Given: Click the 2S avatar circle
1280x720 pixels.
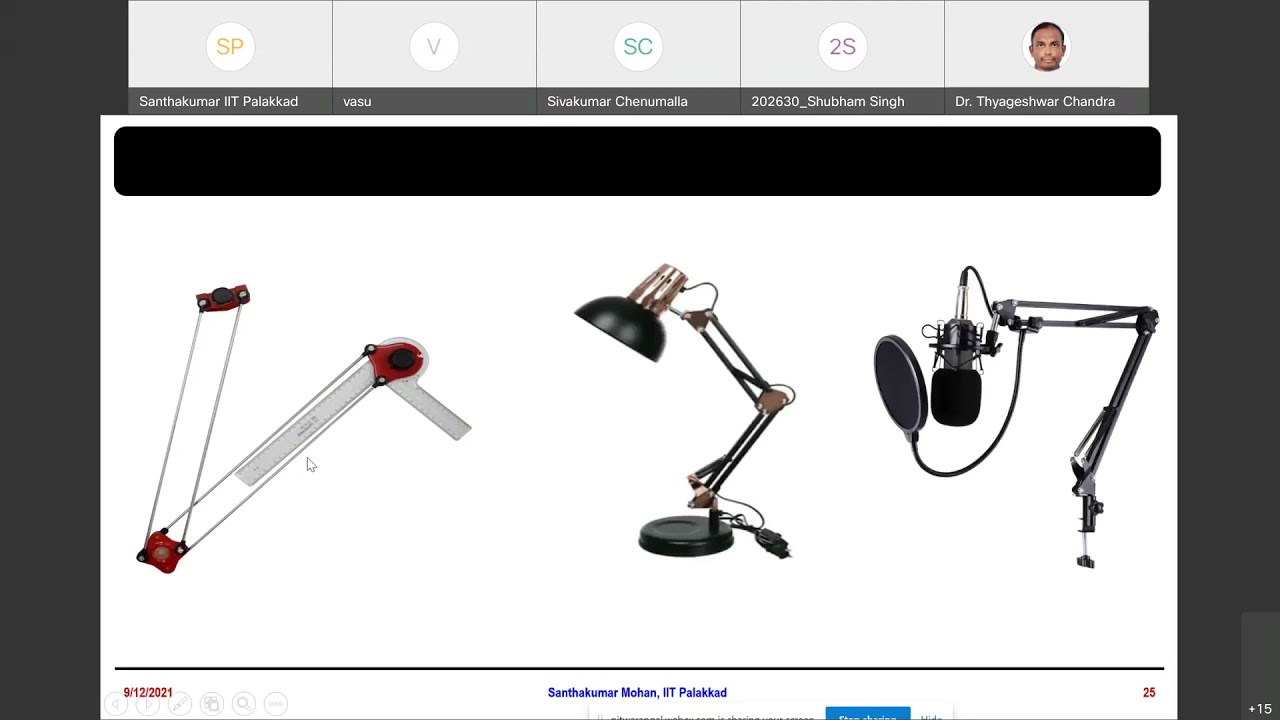Looking at the screenshot, I should (x=842, y=47).
